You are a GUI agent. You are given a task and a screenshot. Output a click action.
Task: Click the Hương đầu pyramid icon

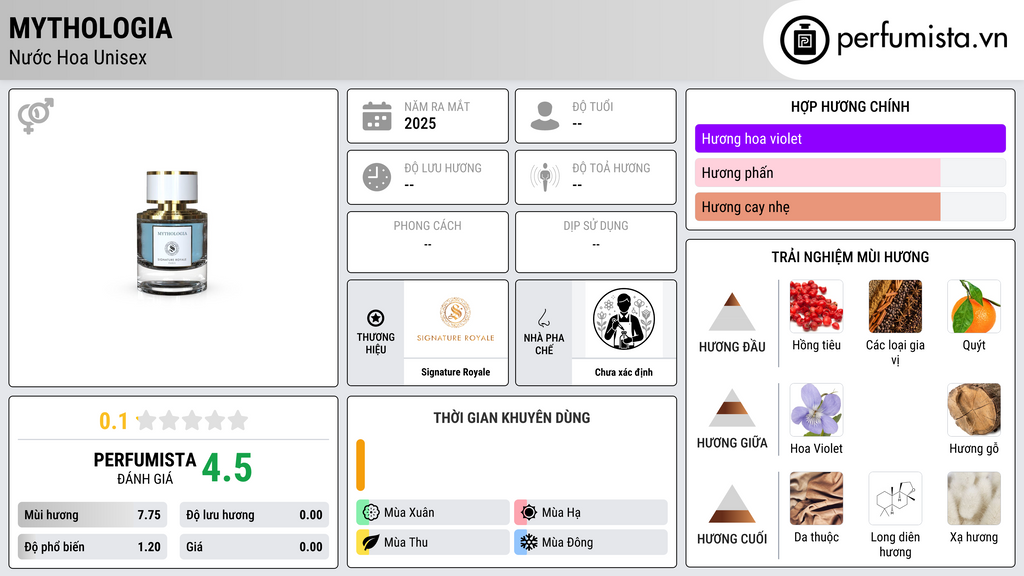[732, 312]
